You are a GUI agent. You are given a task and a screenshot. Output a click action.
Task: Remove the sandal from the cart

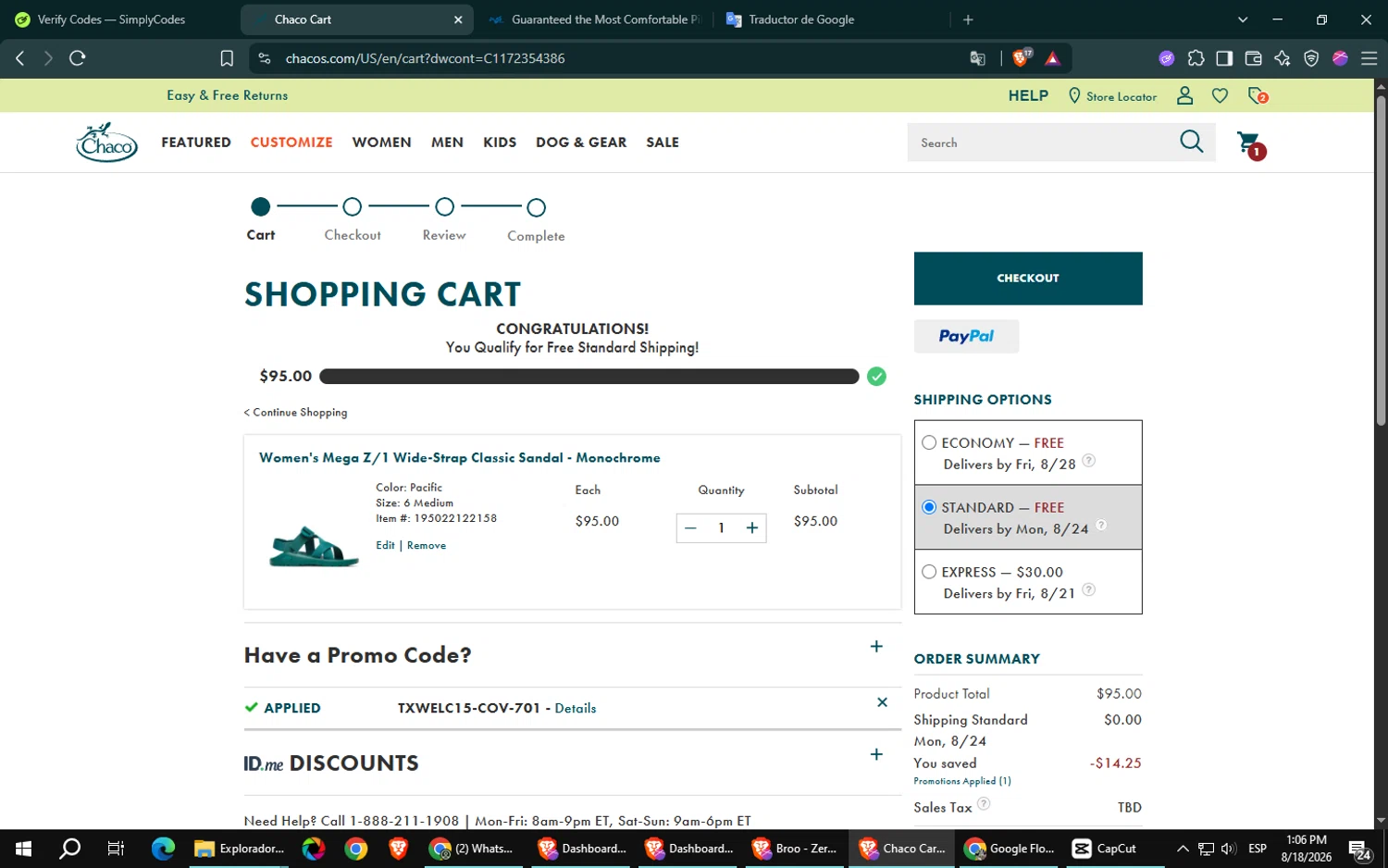pyautogui.click(x=427, y=546)
